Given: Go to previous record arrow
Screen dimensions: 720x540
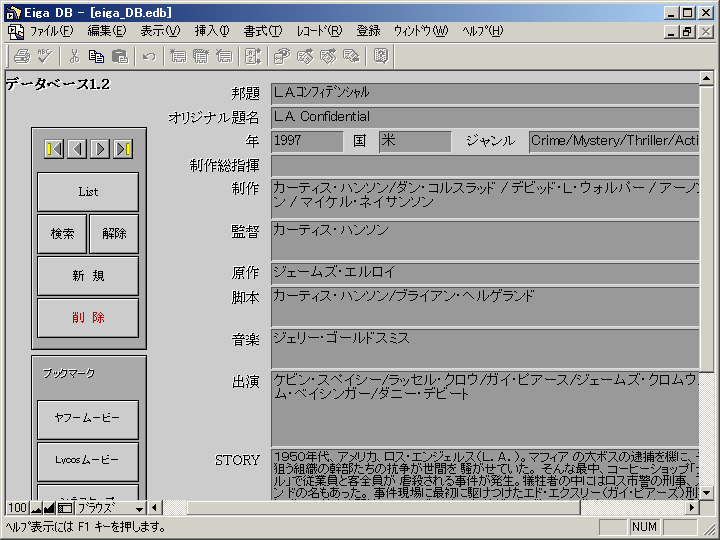Looking at the screenshot, I should click(x=77, y=149).
